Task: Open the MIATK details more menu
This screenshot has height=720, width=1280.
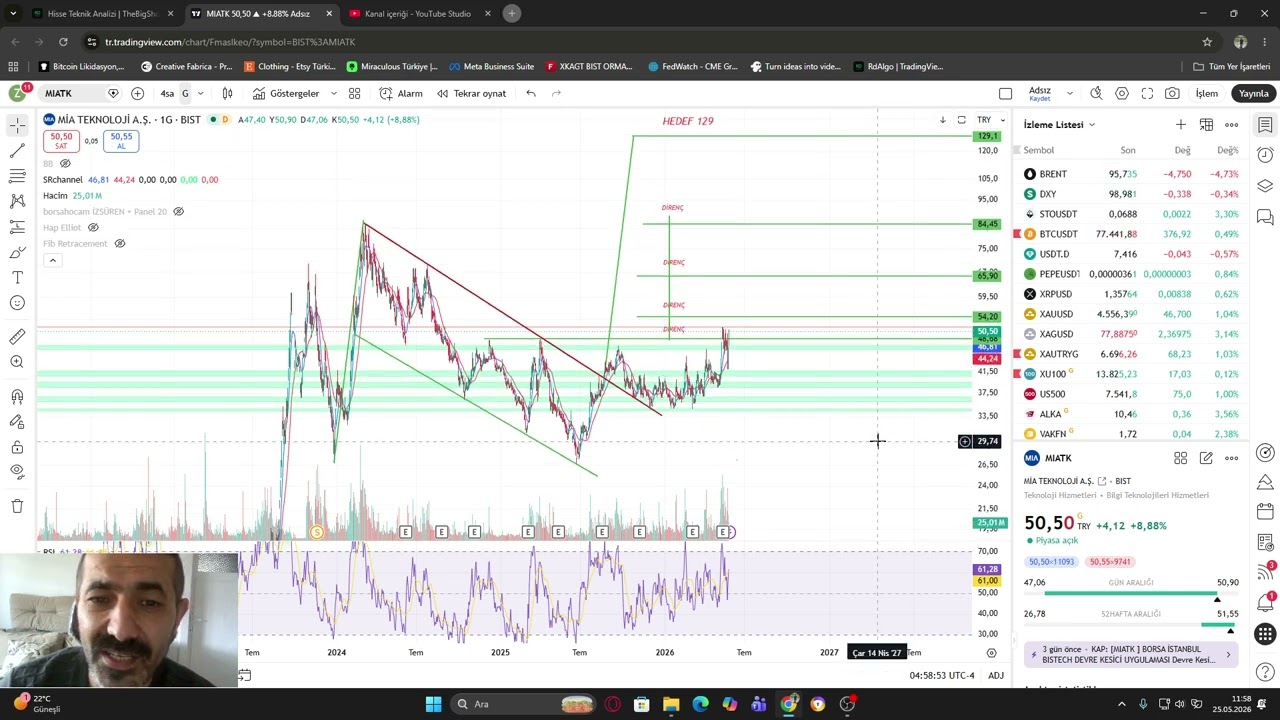Action: [1231, 458]
